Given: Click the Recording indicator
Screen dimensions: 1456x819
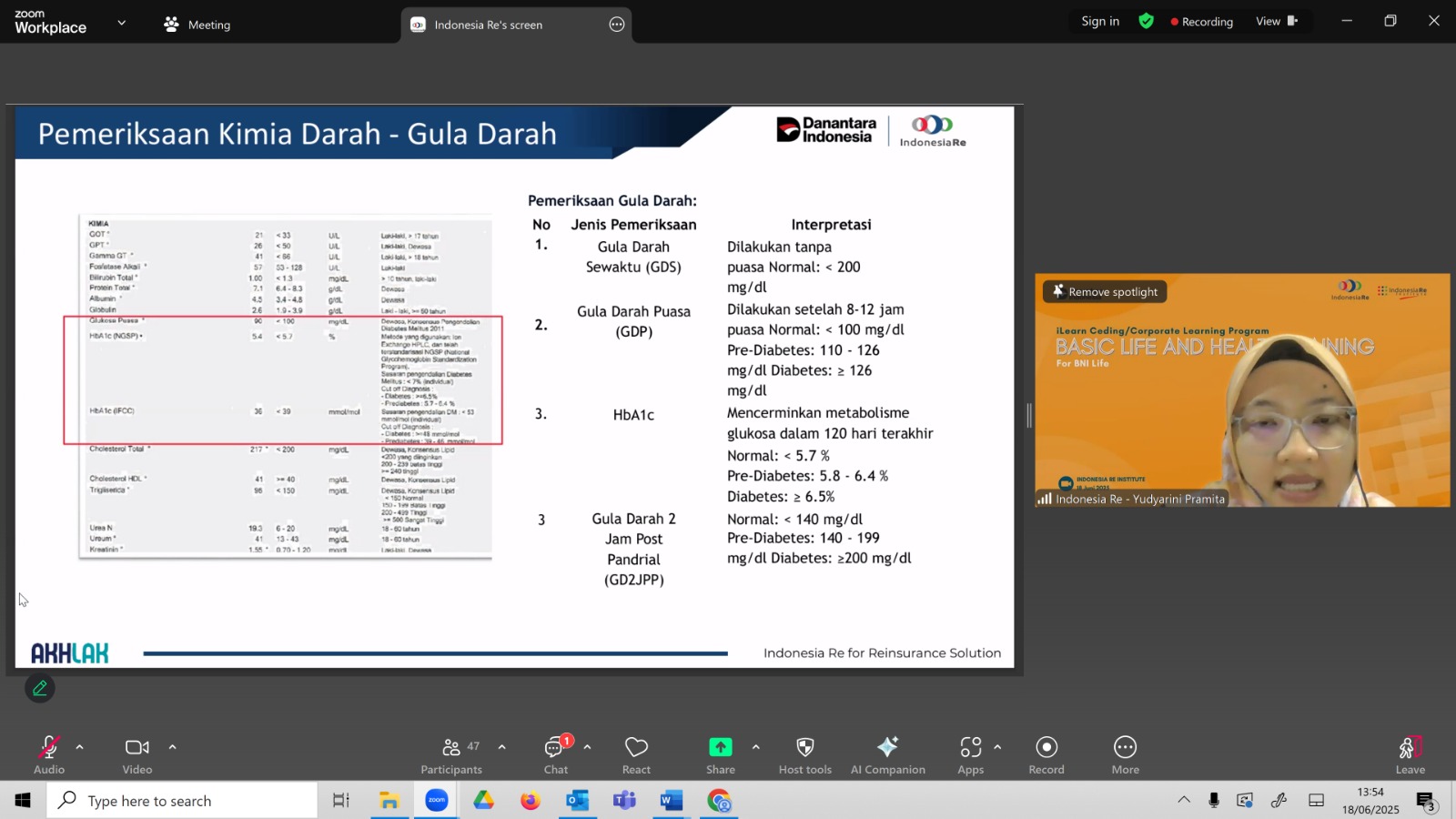Looking at the screenshot, I should (x=1201, y=22).
